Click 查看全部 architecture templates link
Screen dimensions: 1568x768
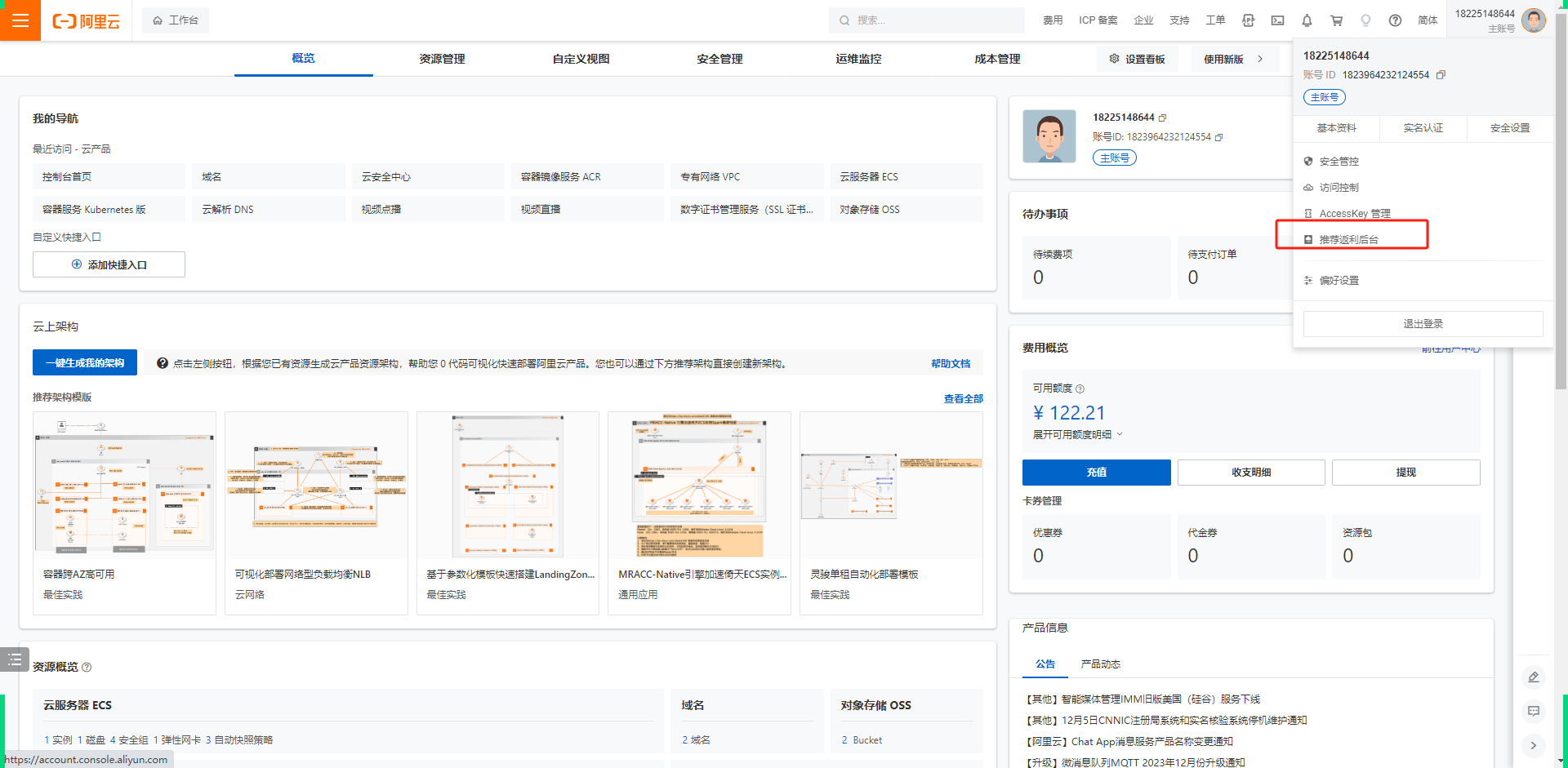(x=964, y=399)
